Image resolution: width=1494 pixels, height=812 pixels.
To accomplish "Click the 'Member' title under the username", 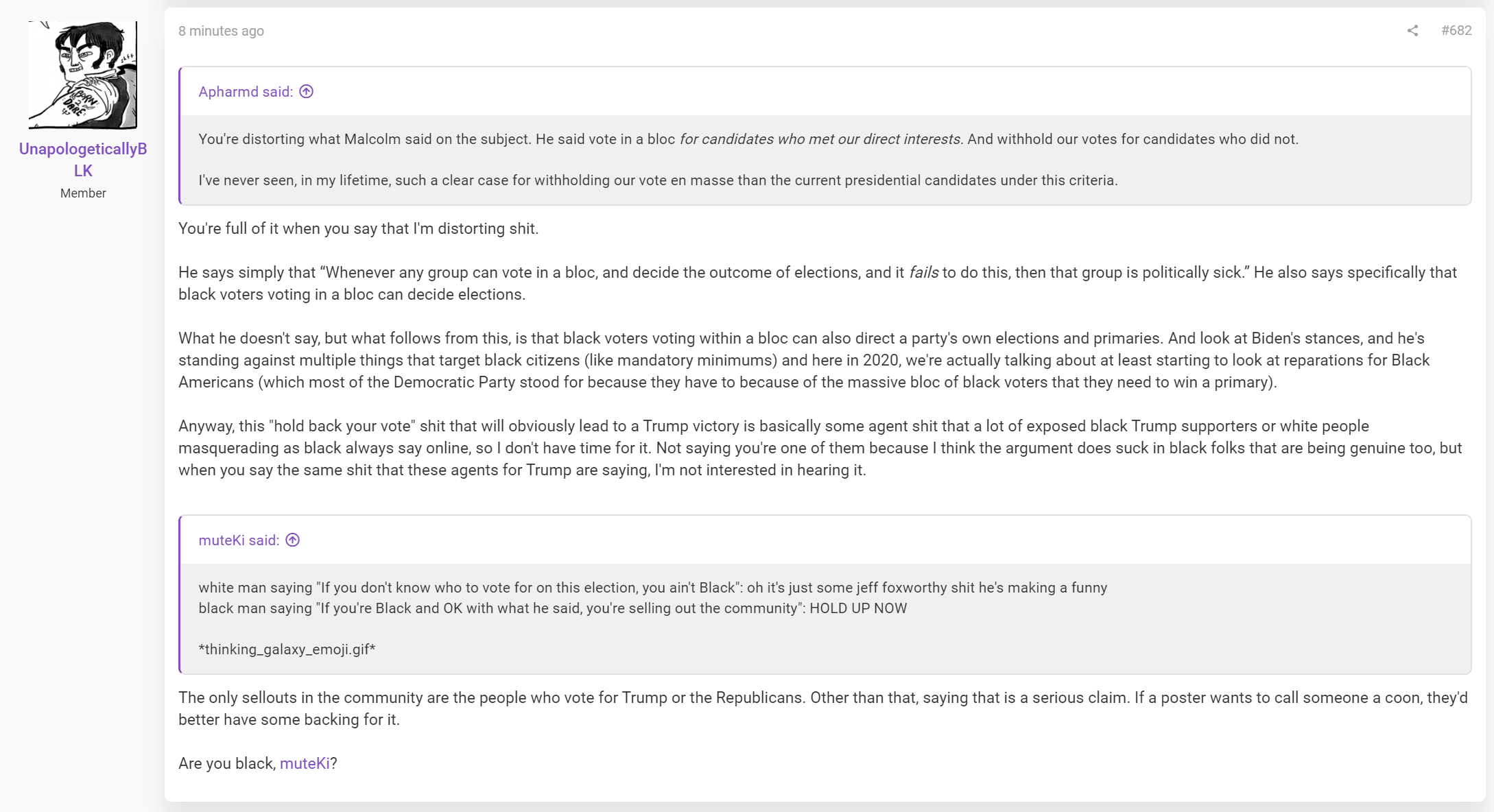I will point(83,193).
